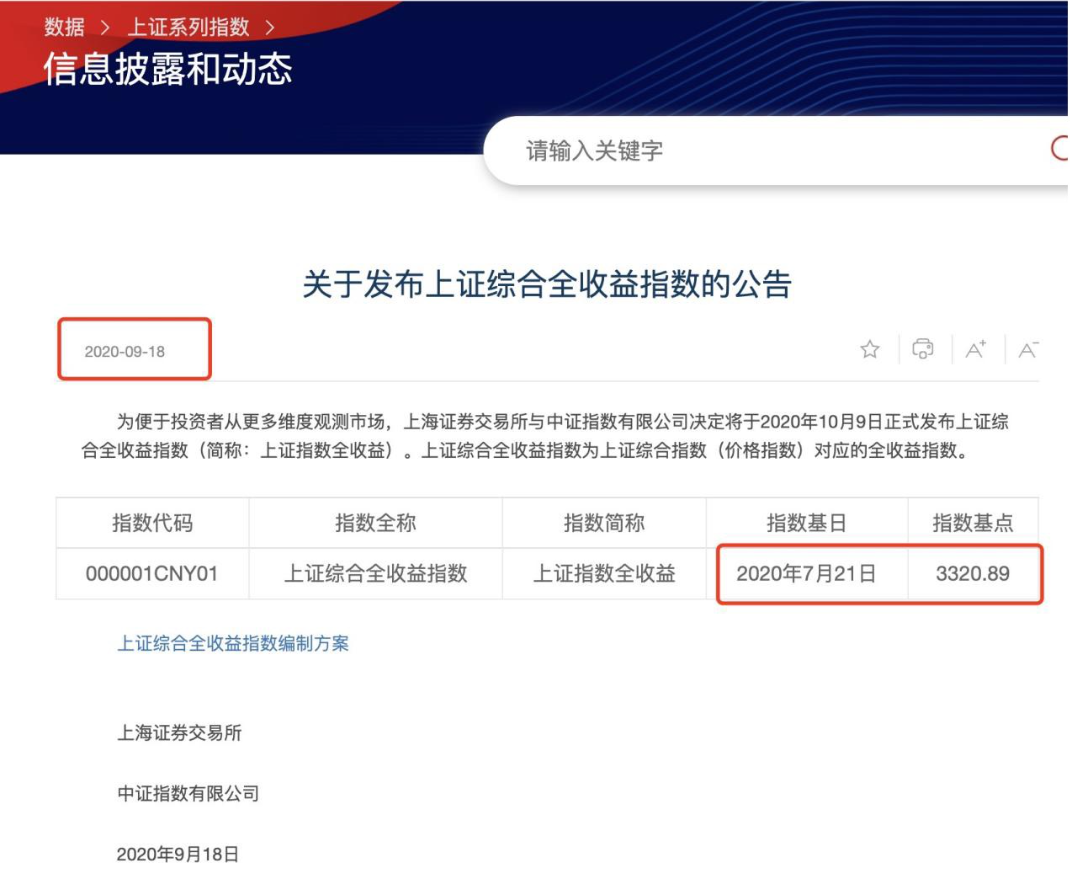
Task: Click the 指数代码 column header
Action: [152, 523]
